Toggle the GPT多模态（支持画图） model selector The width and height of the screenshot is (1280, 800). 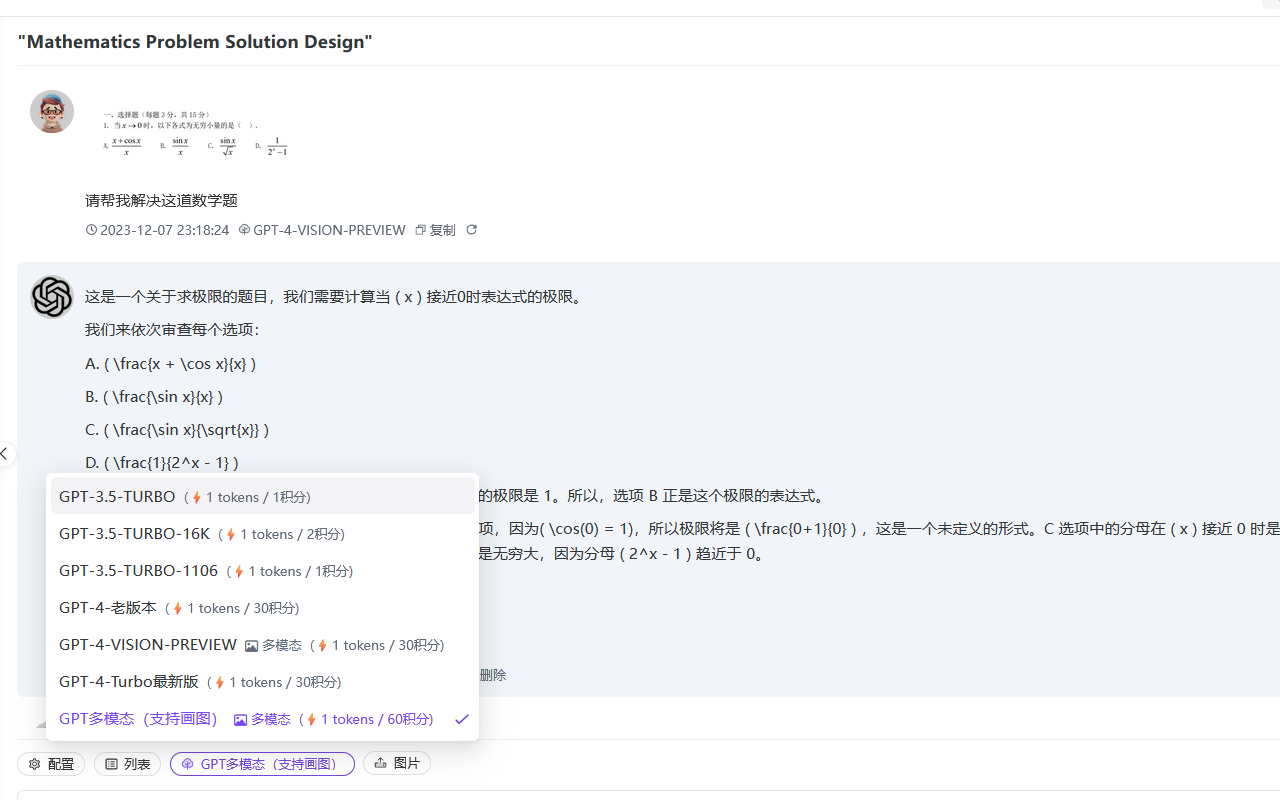(262, 764)
